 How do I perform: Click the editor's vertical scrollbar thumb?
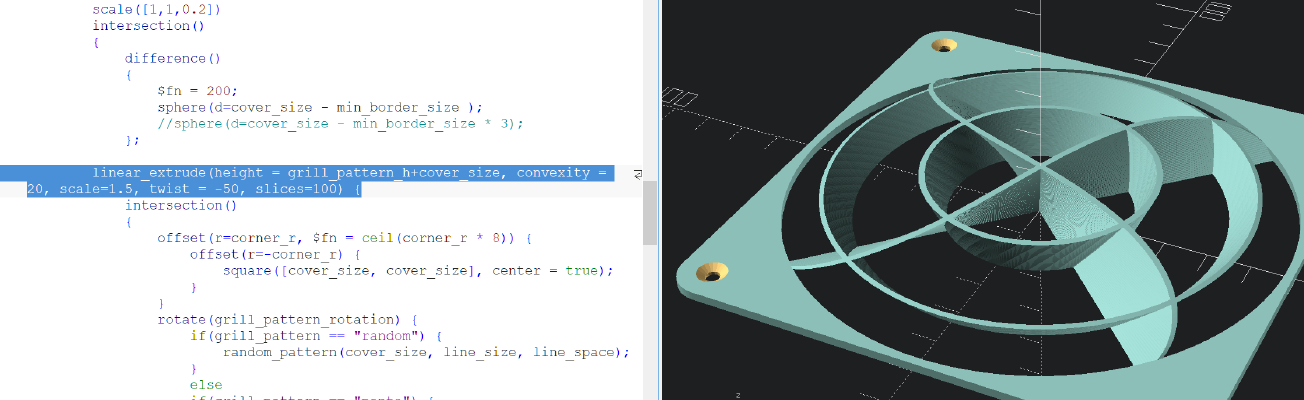(x=650, y=213)
